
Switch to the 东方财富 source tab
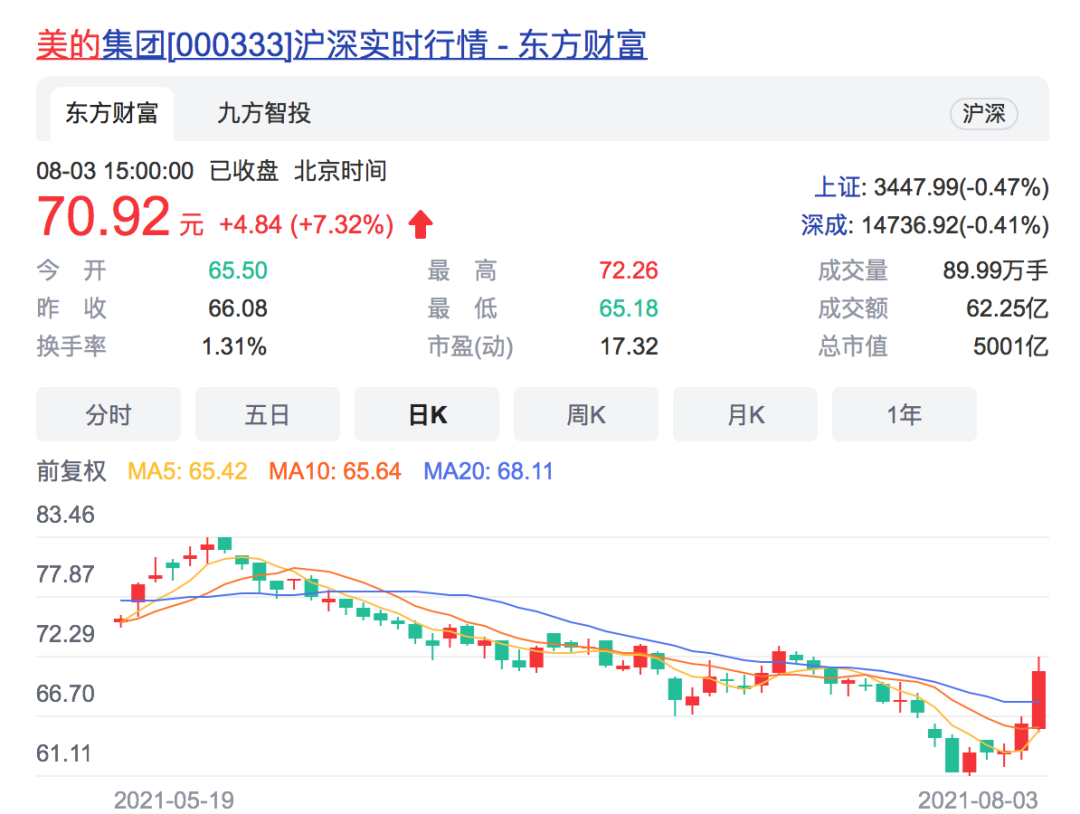(x=111, y=113)
